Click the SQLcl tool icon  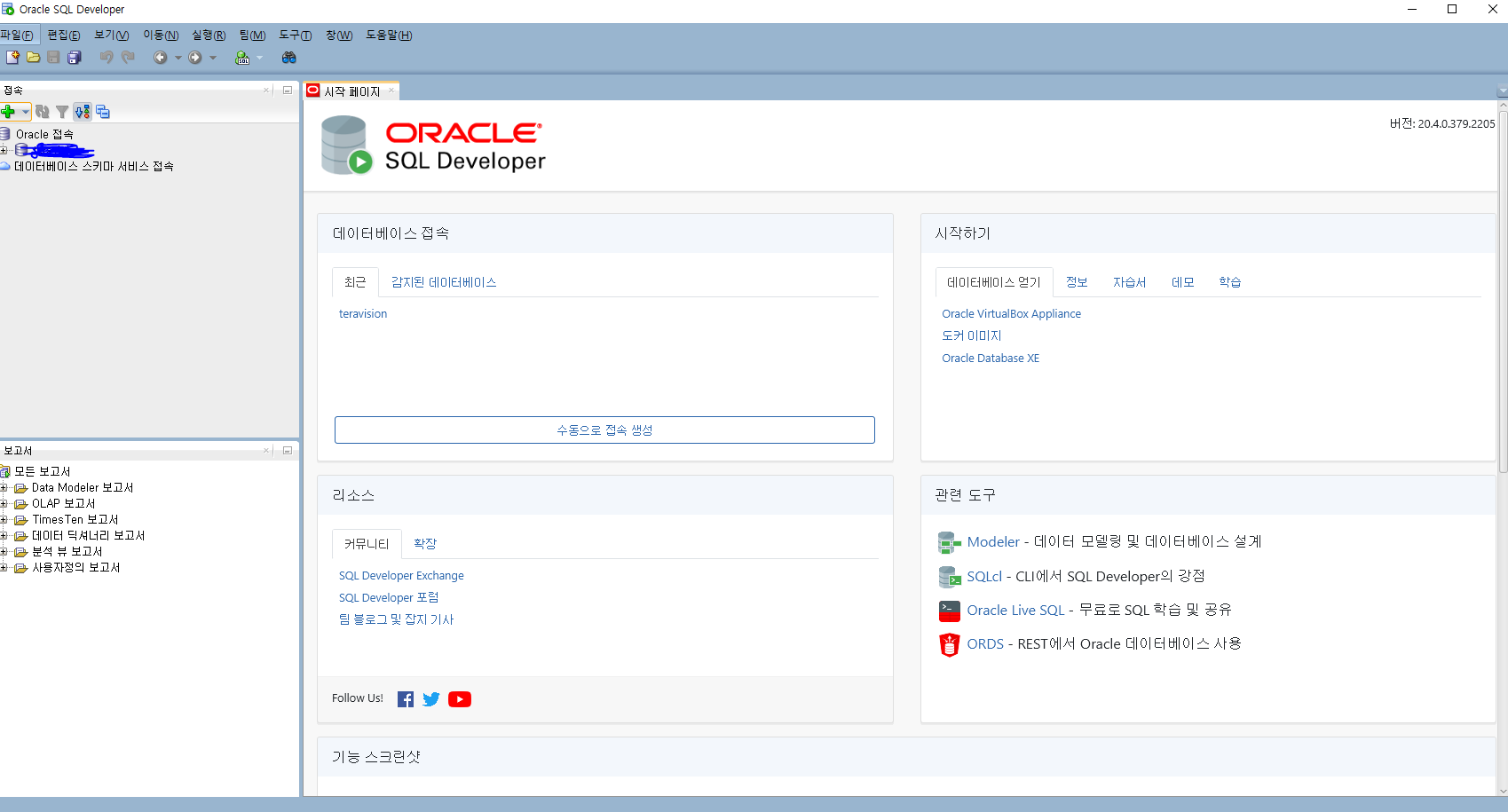coord(950,577)
